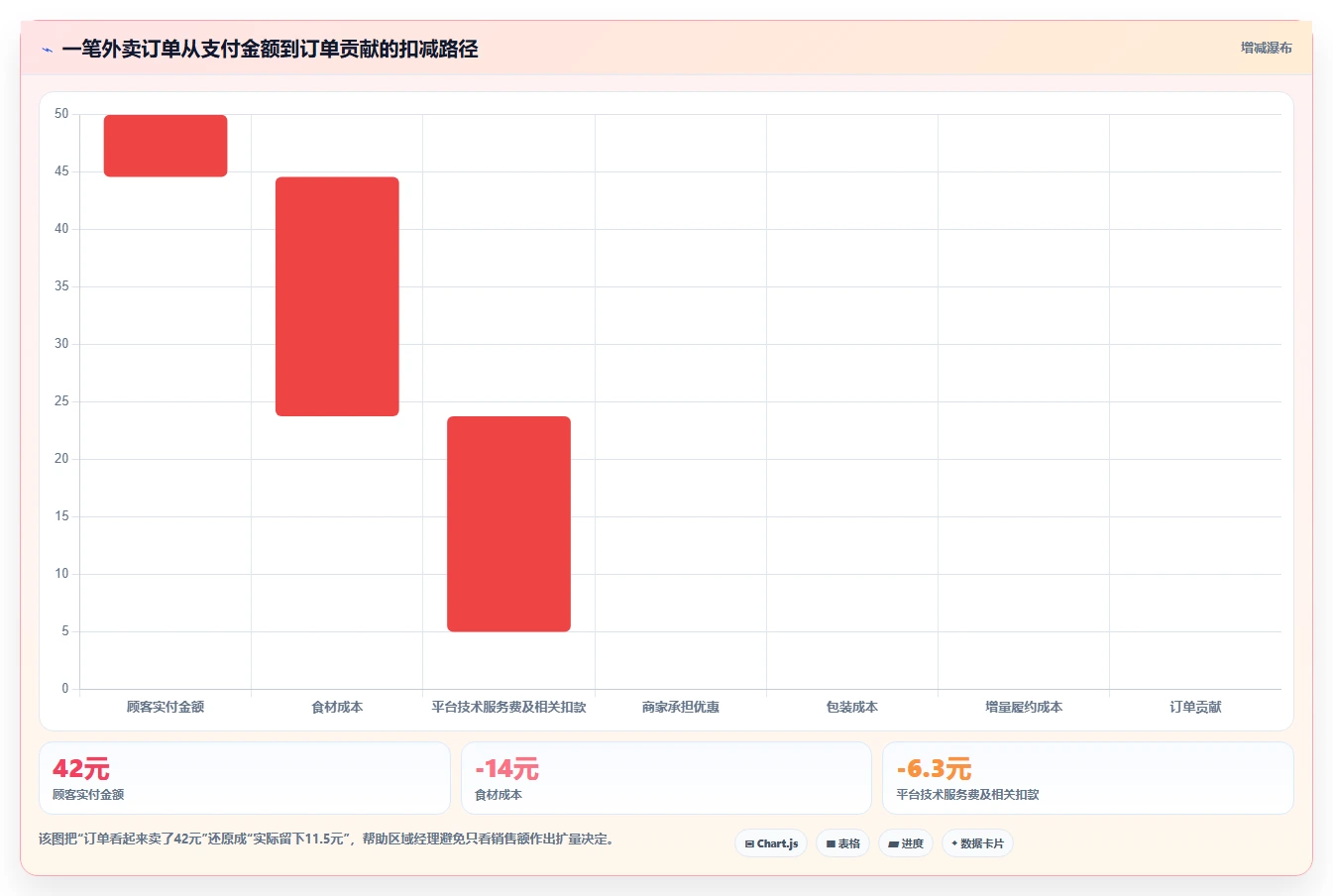
Task: Click the x-axis label 顾客实付金额
Action: click(166, 707)
